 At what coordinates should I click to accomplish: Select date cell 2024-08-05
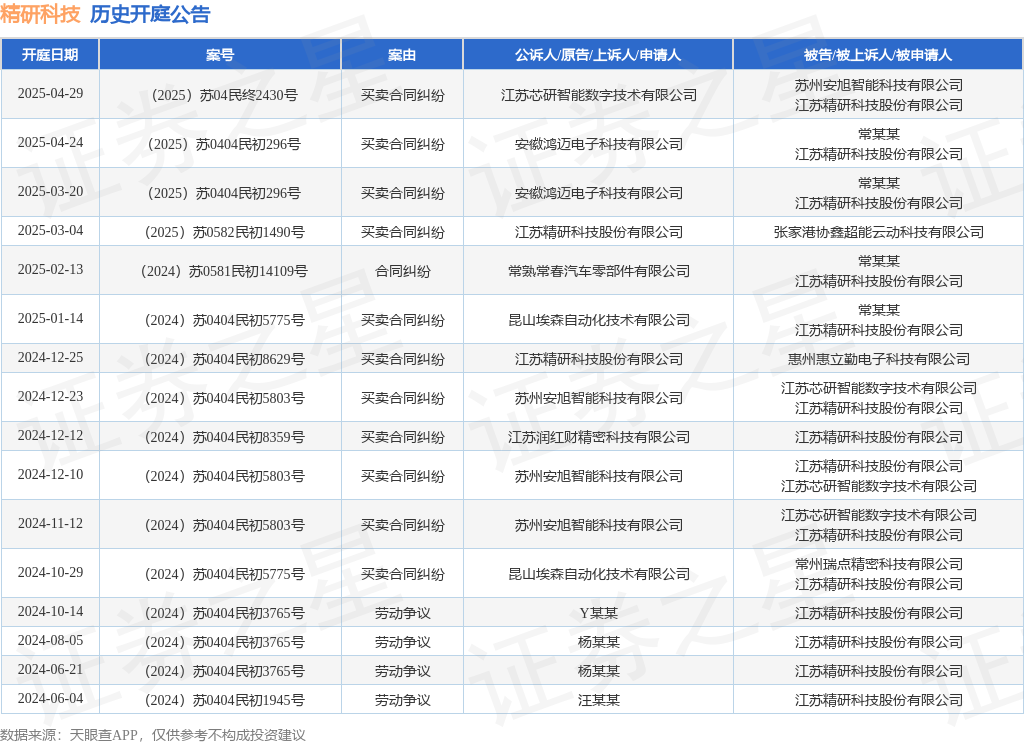click(x=50, y=640)
